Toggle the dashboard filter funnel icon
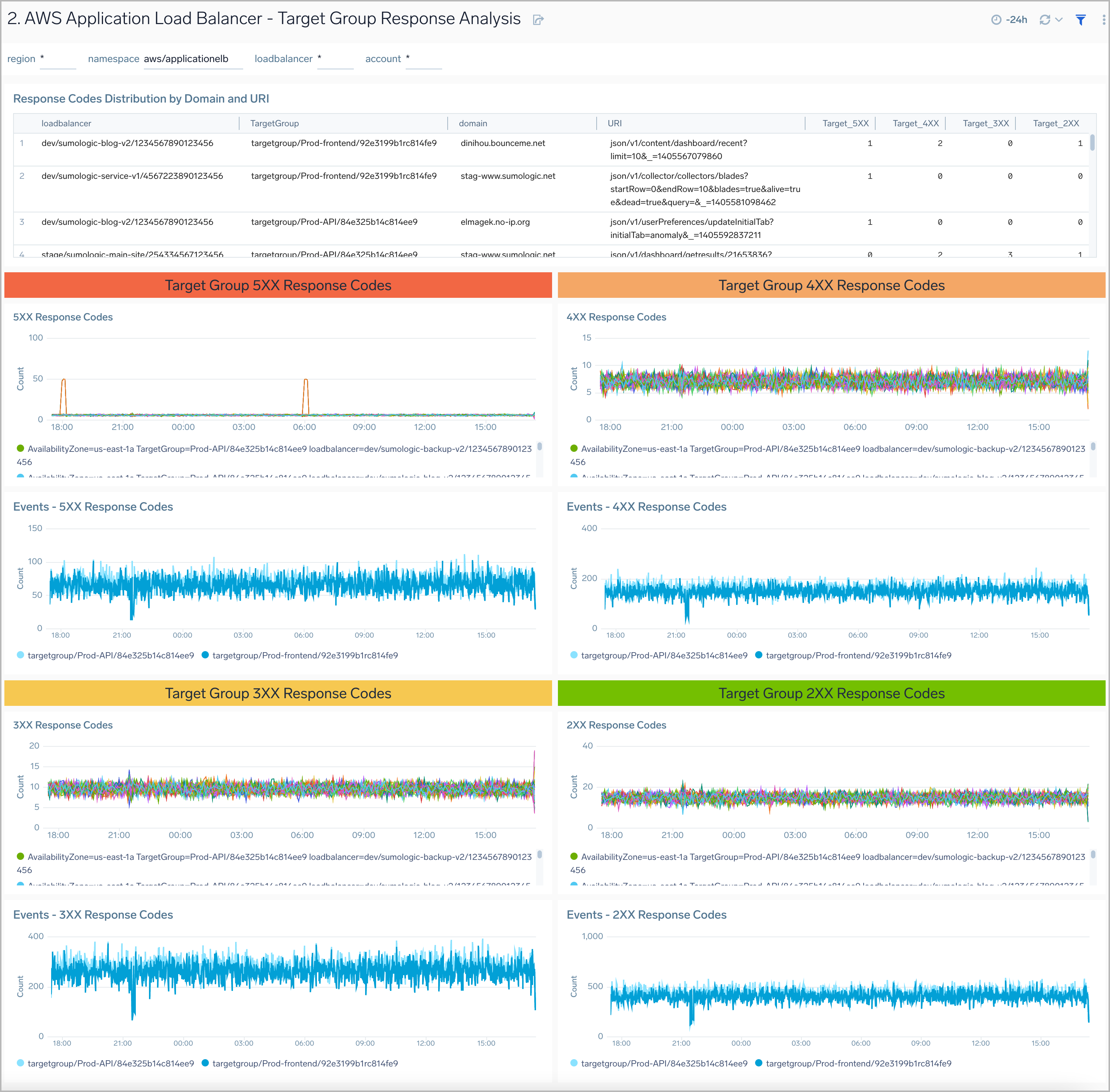1110x1092 pixels. pyautogui.click(x=1081, y=19)
